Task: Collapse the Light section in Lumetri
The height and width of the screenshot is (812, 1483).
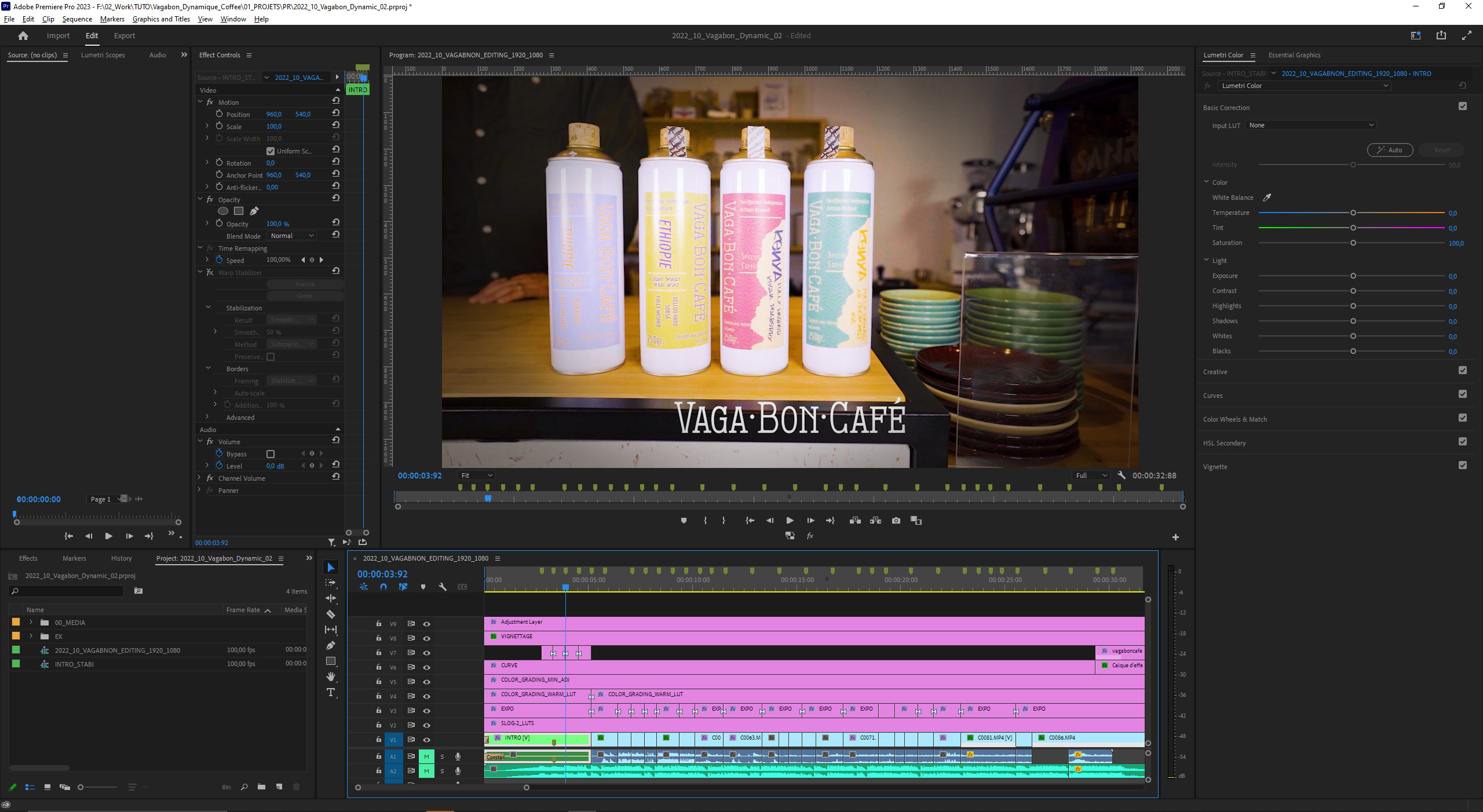Action: pos(1207,261)
